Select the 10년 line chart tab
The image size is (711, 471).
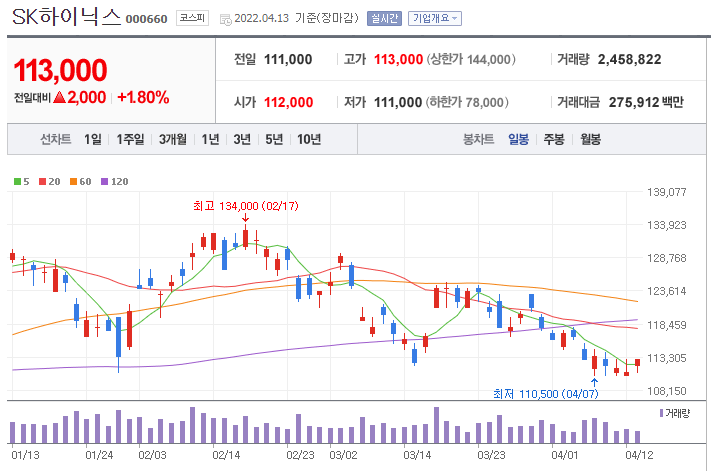click(x=309, y=139)
